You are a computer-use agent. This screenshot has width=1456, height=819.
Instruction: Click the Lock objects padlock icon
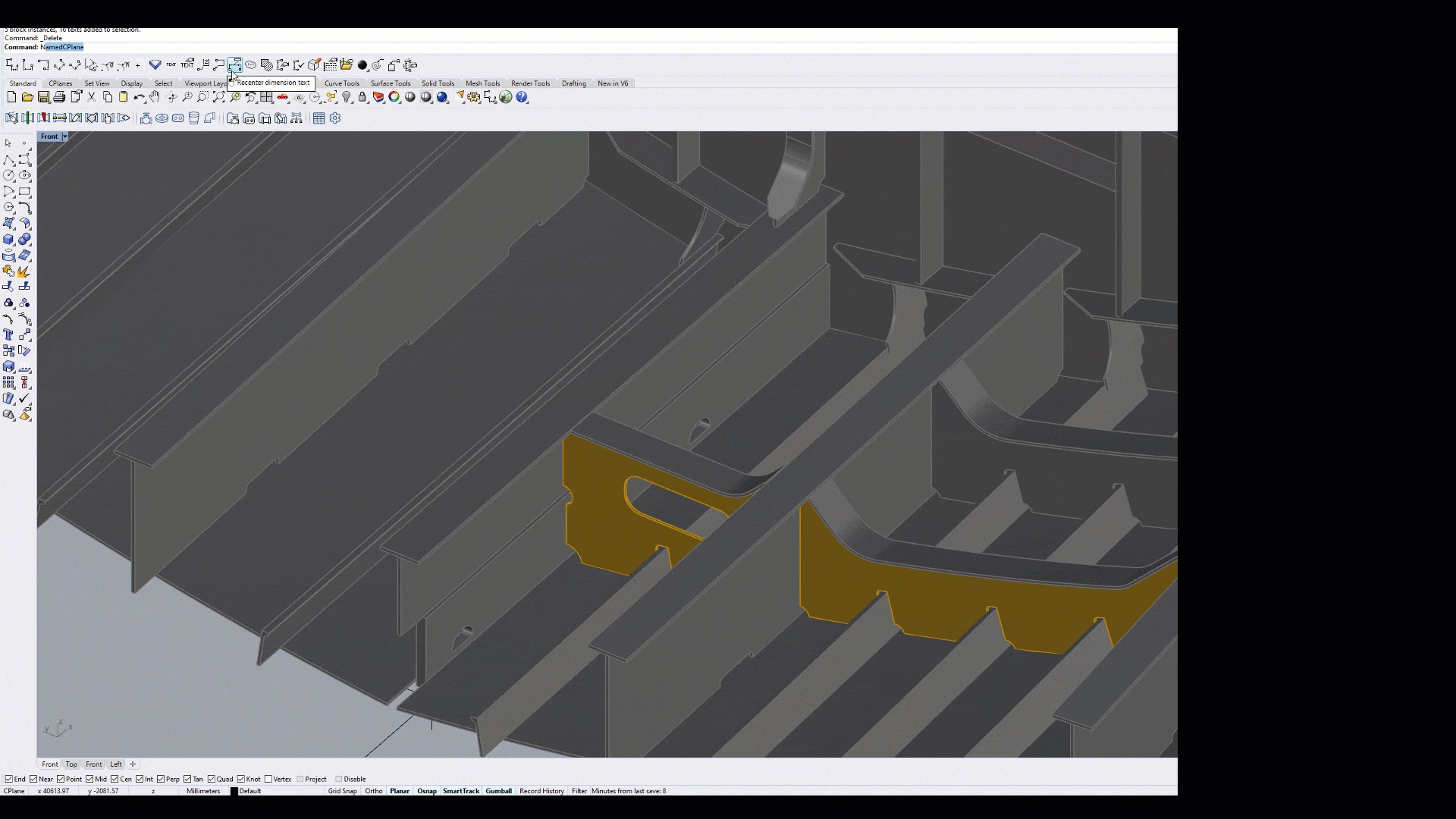pos(362,97)
